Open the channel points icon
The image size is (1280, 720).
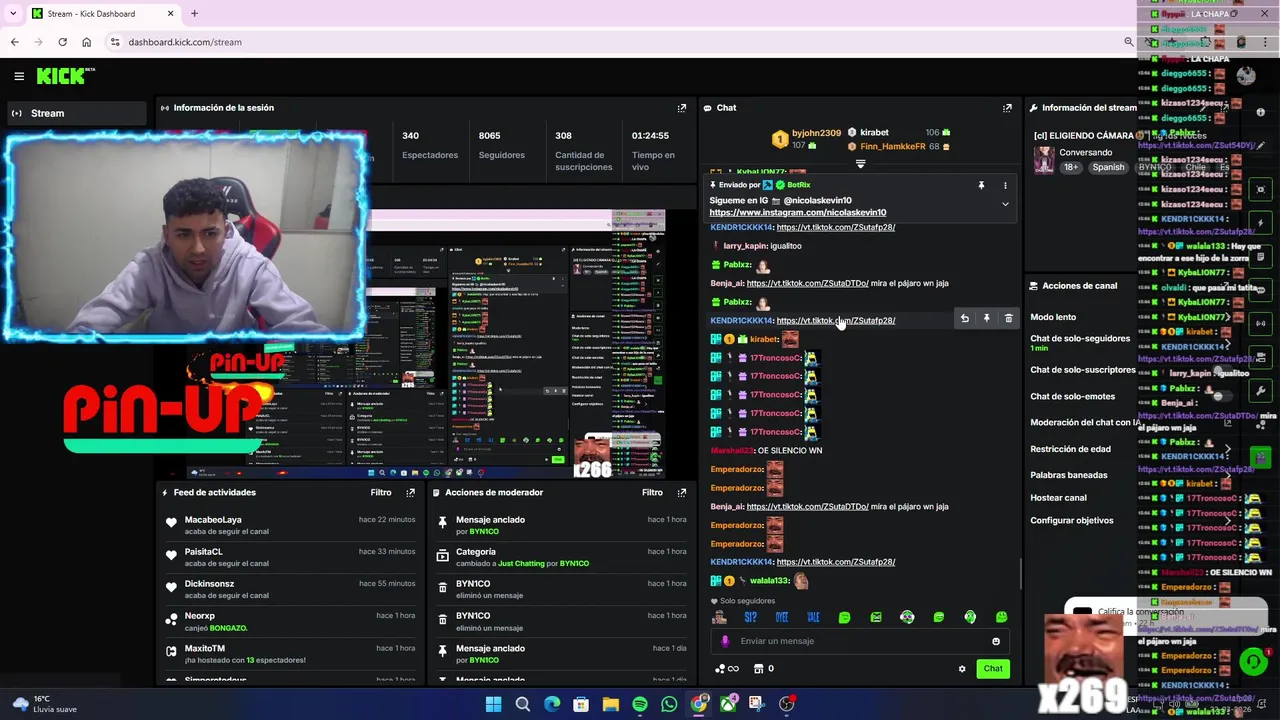727,669
